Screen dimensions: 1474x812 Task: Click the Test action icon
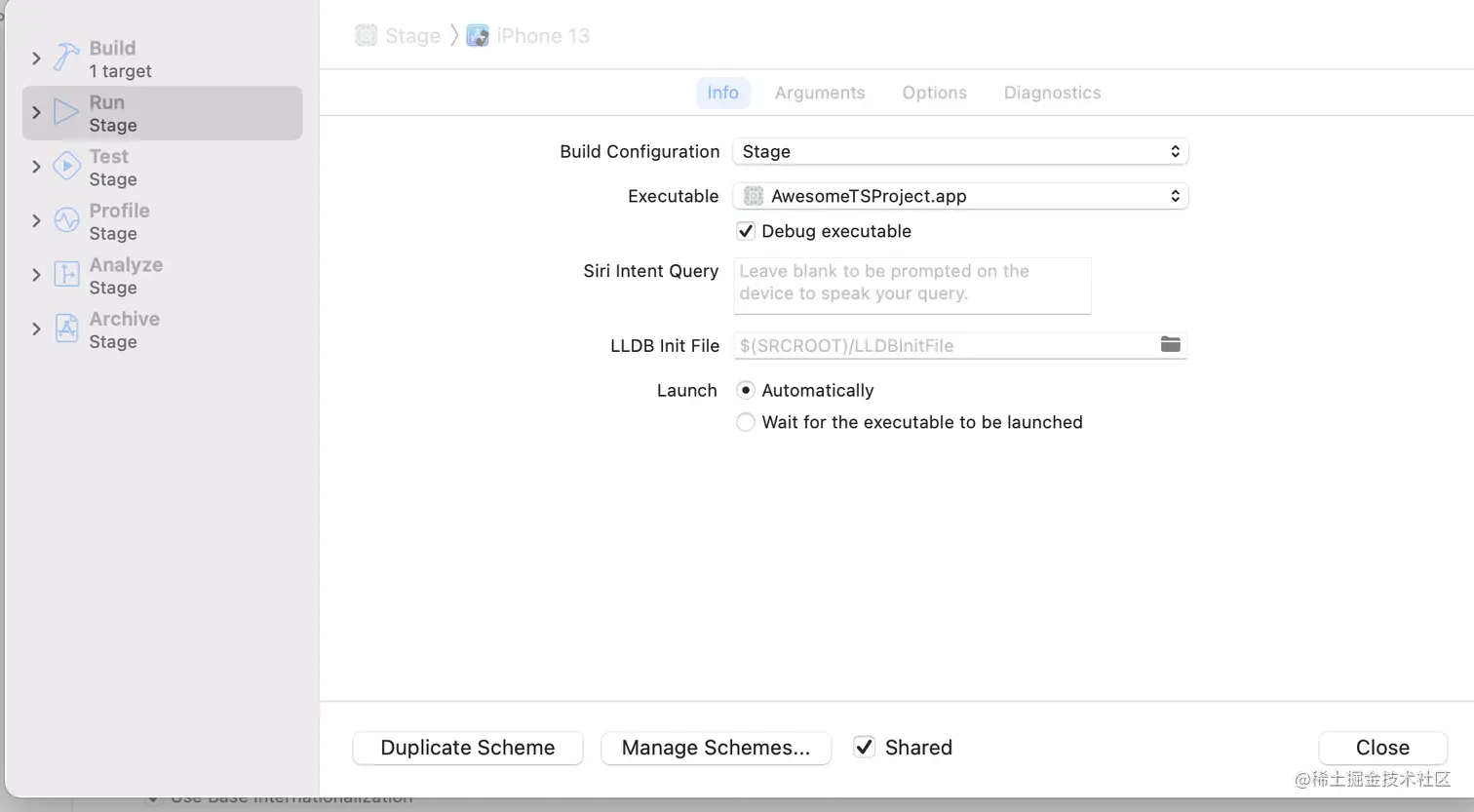click(66, 167)
